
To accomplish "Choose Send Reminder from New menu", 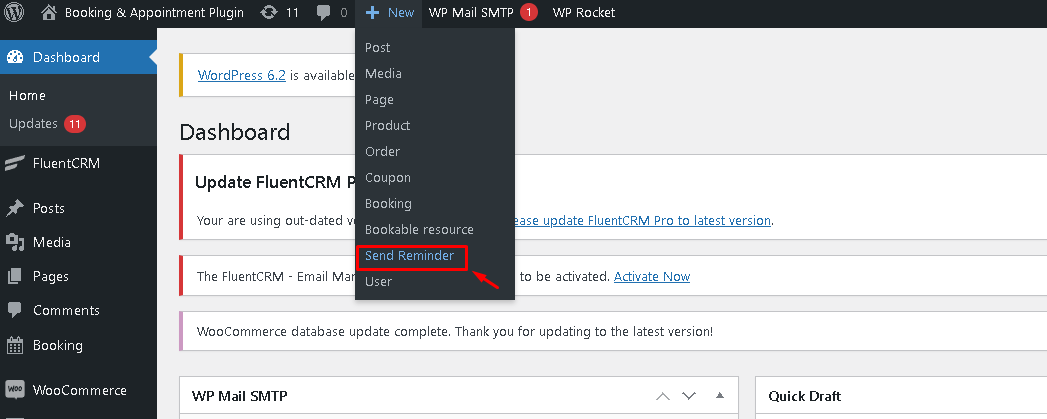I will (409, 256).
